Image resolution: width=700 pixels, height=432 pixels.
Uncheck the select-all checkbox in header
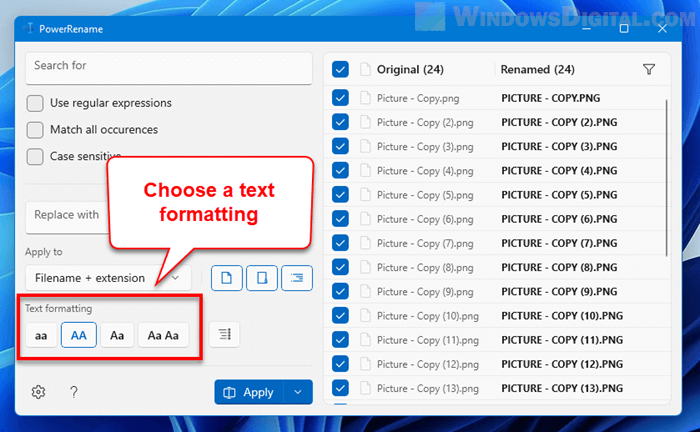point(340,70)
